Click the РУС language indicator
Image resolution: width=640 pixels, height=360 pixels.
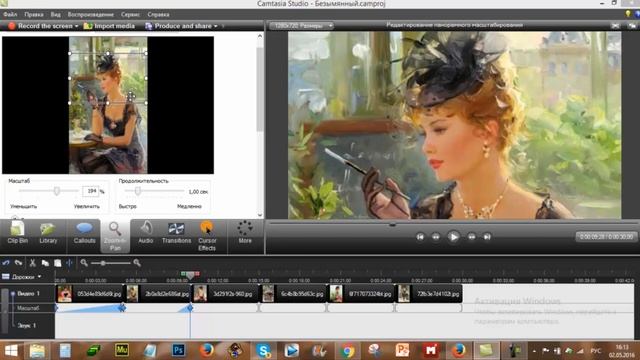(596, 351)
